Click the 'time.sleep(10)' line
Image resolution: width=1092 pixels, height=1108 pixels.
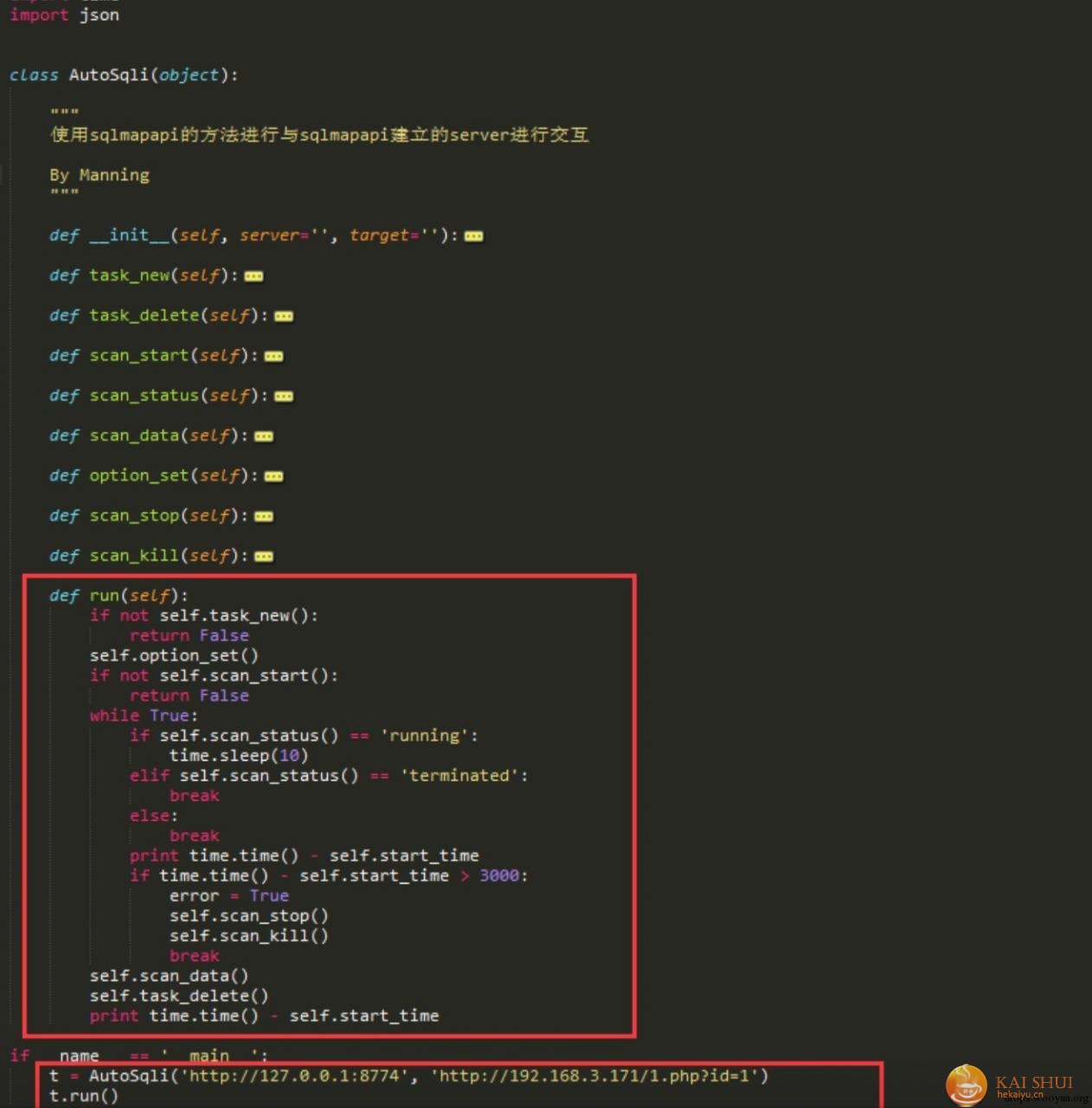(x=239, y=755)
